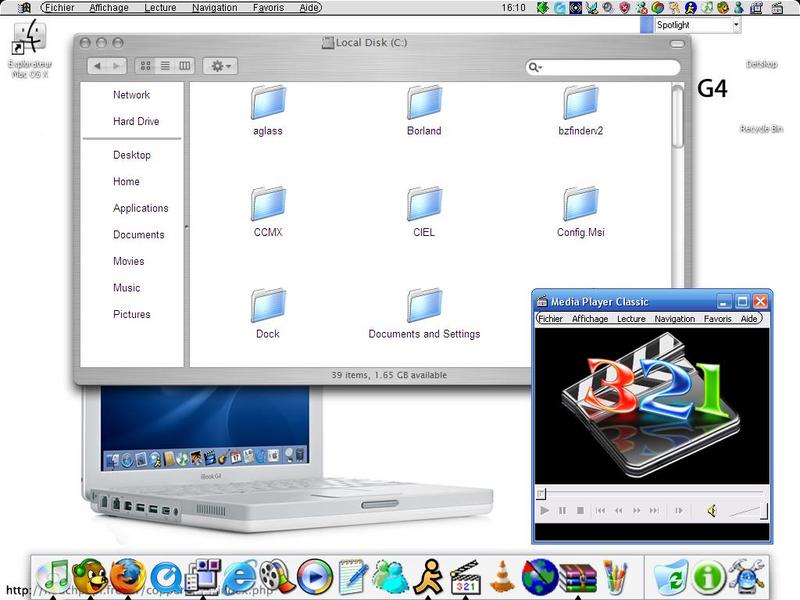
Task: Open the bear with headphones dock icon
Action: [x=90, y=576]
